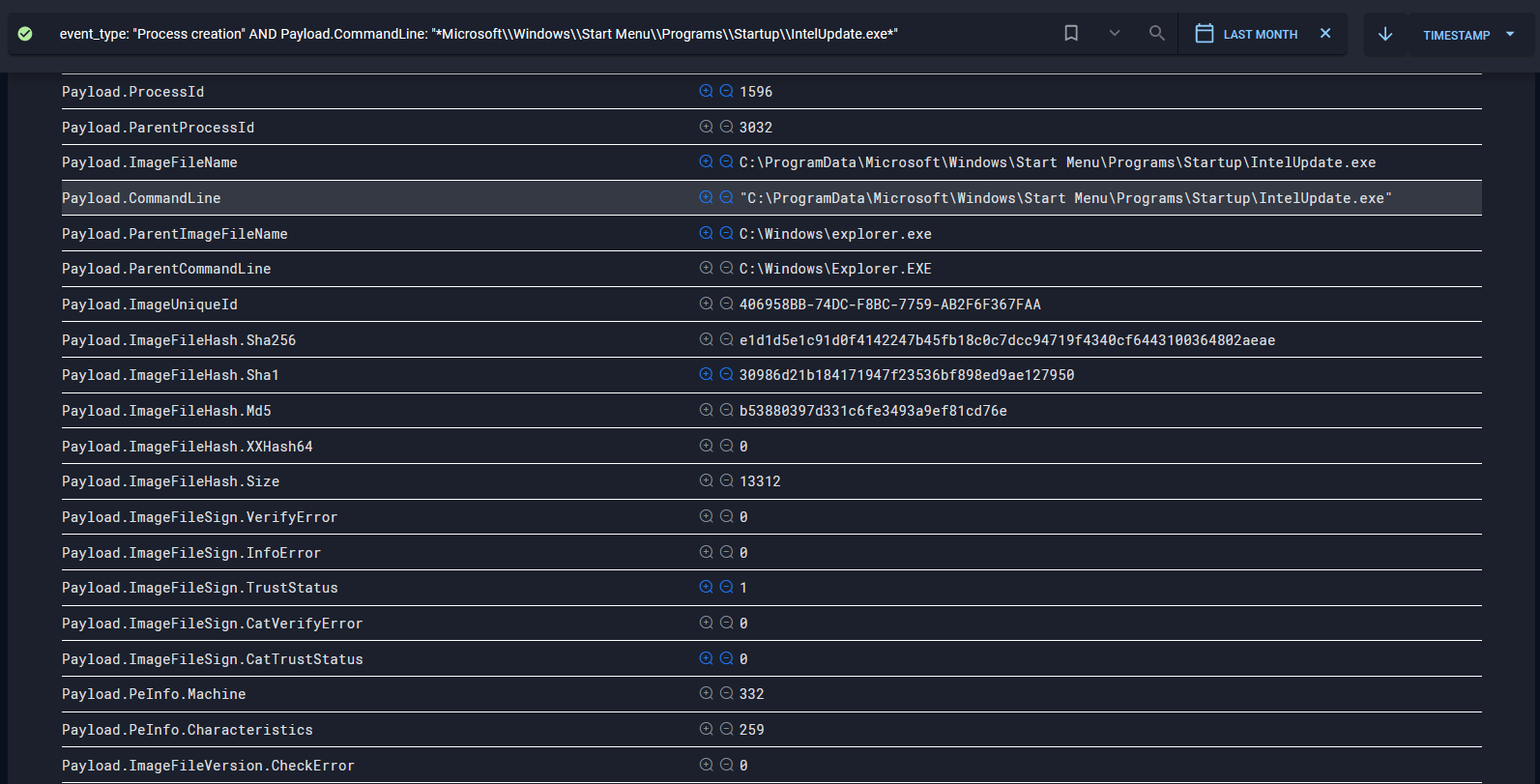This screenshot has height=784, width=1540.
Task: Click inside the query text input field
Action: 479,34
